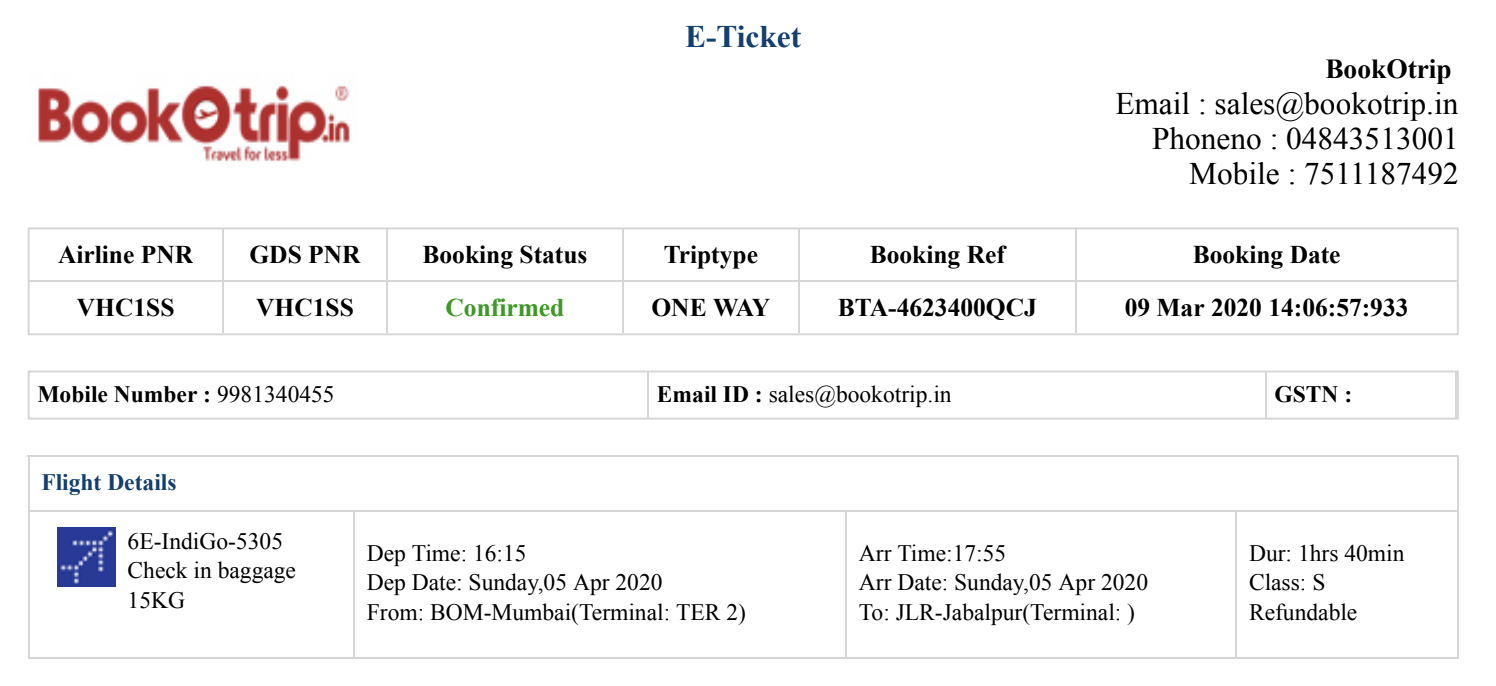The image size is (1496, 686).
Task: Click the Mobile 7511187492 header text
Action: coord(1322,174)
